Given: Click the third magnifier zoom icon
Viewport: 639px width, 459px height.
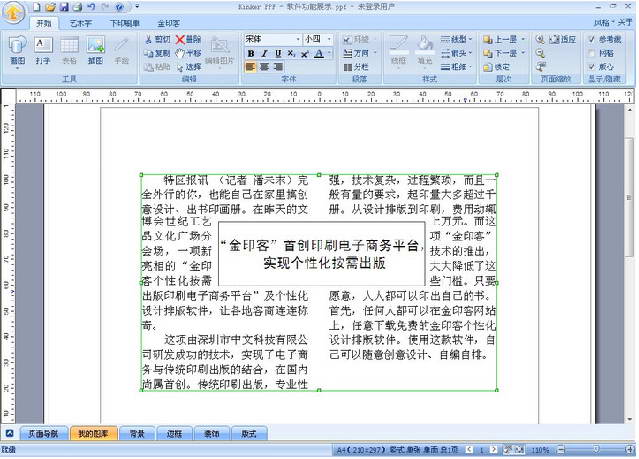Looking at the screenshot, I should 540,66.
